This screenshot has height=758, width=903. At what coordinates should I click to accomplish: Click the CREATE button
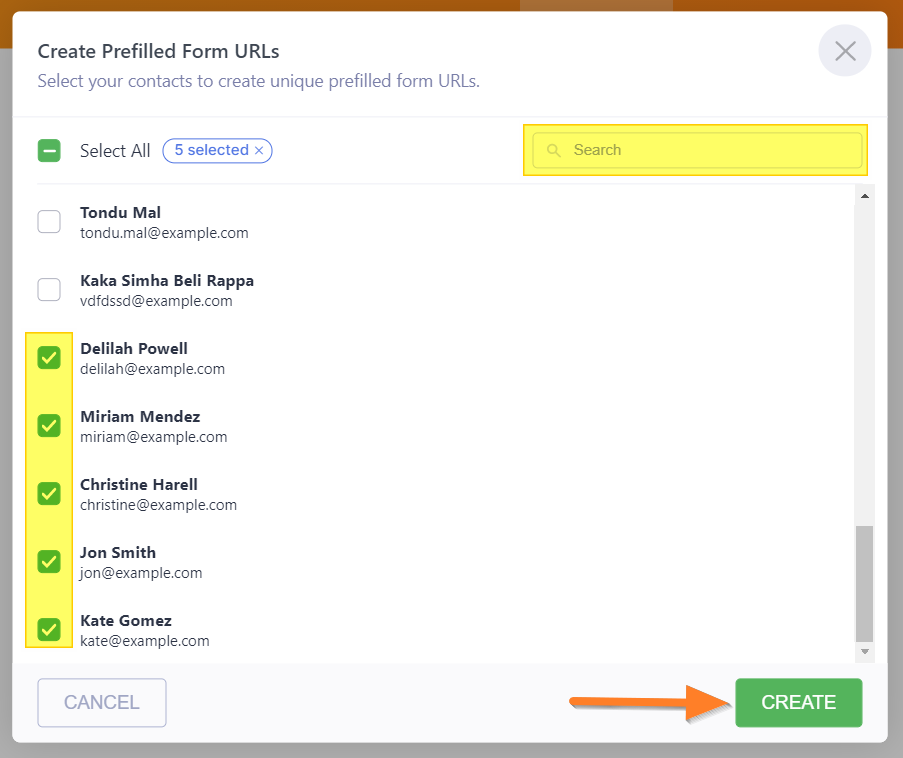[x=798, y=703]
